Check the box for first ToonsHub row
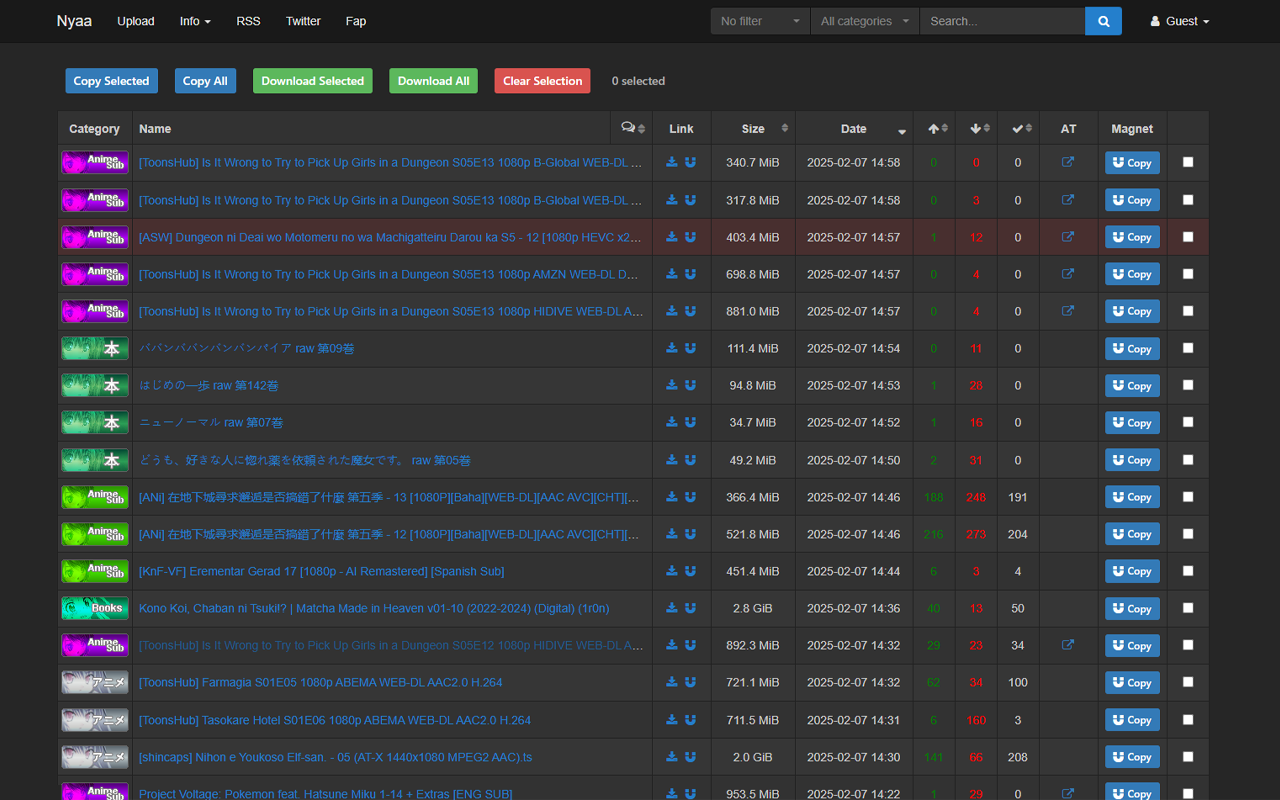This screenshot has height=800, width=1280. coord(1188,162)
